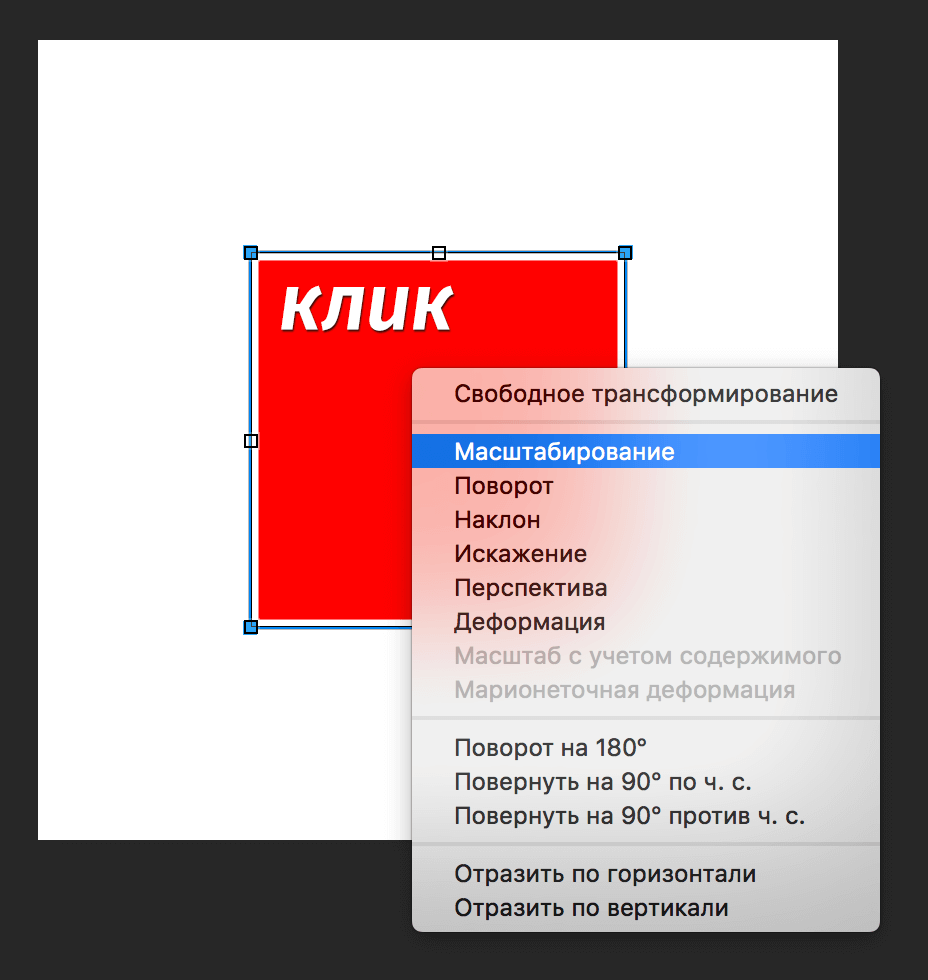Viewport: 928px width, 980px height.
Task: Flip horizontally using Отразить по горизонтали
Action: point(604,873)
